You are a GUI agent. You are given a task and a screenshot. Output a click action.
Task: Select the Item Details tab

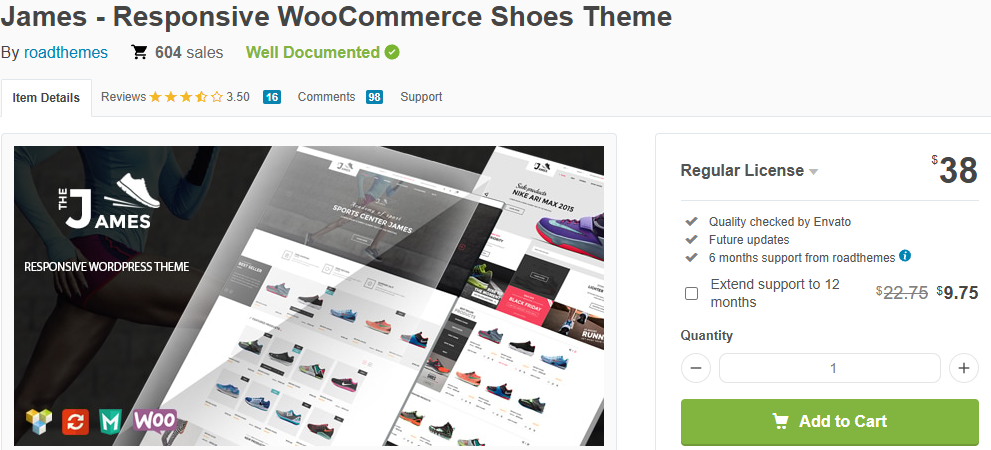pyautogui.click(x=46, y=98)
